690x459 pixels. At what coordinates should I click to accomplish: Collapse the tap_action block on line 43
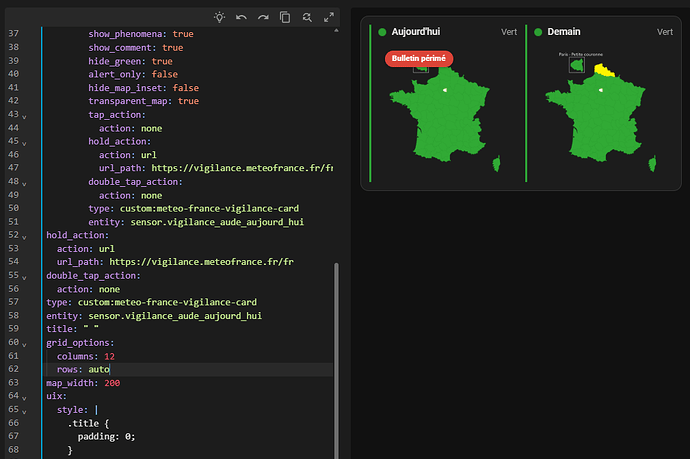tap(24, 117)
